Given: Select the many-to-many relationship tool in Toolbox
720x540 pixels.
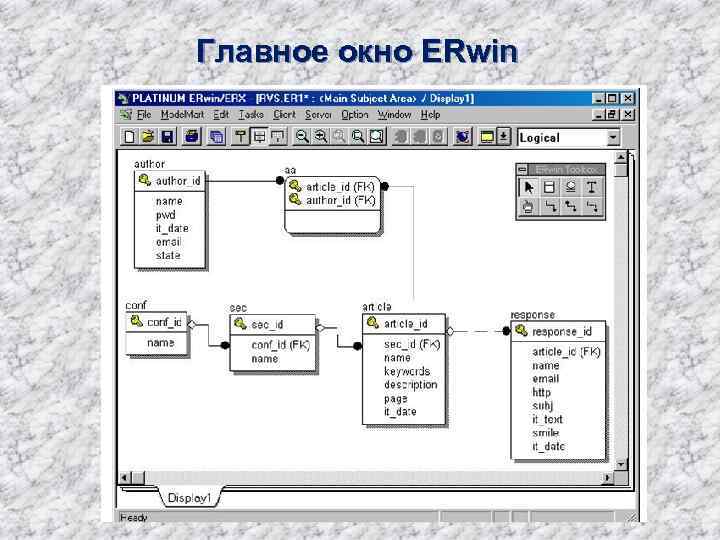Looking at the screenshot, I should [571, 207].
